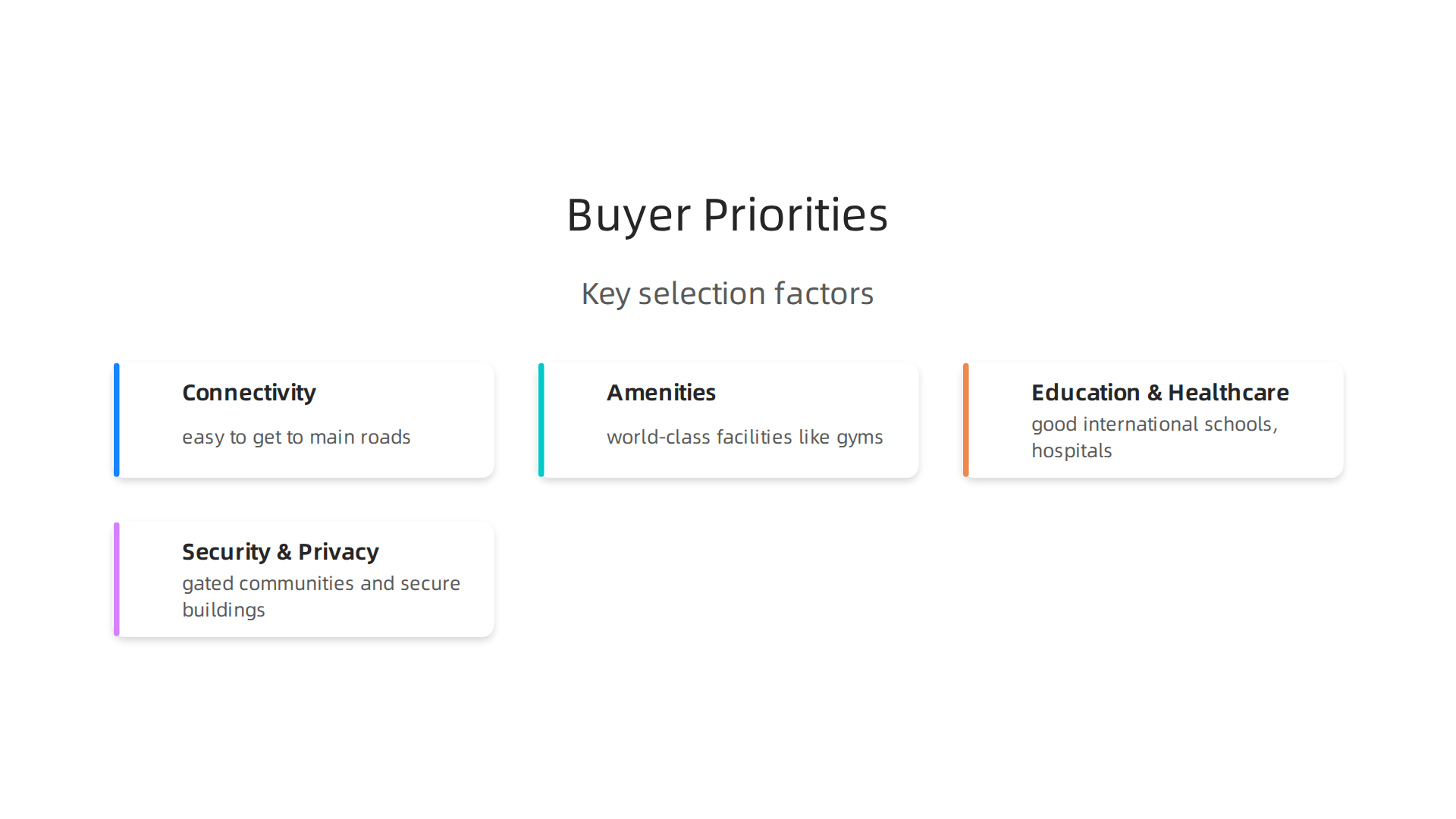This screenshot has width=1456, height=819.
Task: Click the Key selection factors subtitle
Action: 727,294
